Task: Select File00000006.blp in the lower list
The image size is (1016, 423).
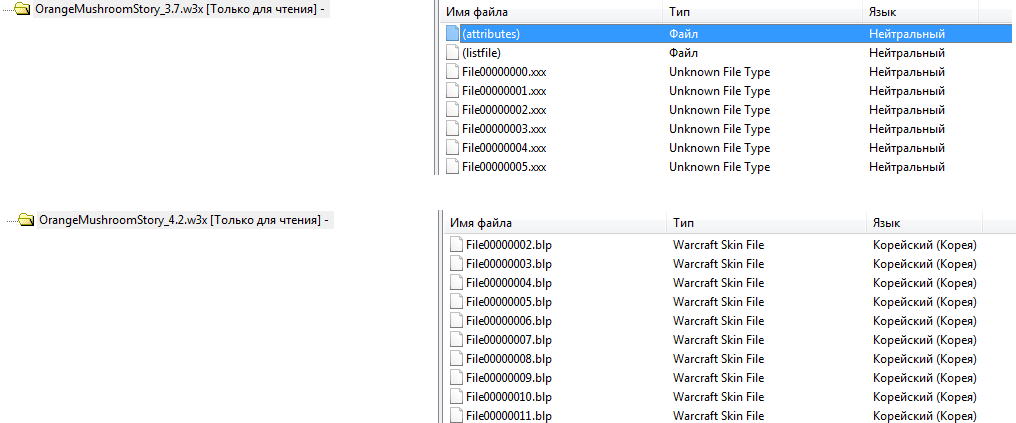Action: point(509,321)
